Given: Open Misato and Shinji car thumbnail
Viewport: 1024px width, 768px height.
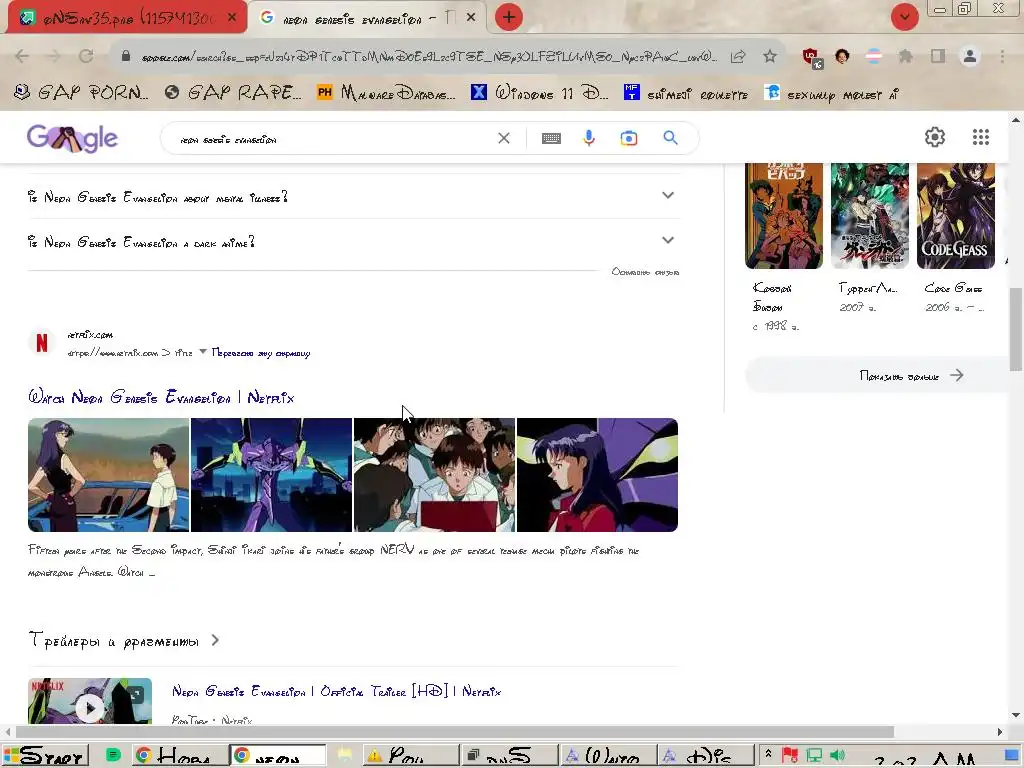Looking at the screenshot, I should point(108,475).
